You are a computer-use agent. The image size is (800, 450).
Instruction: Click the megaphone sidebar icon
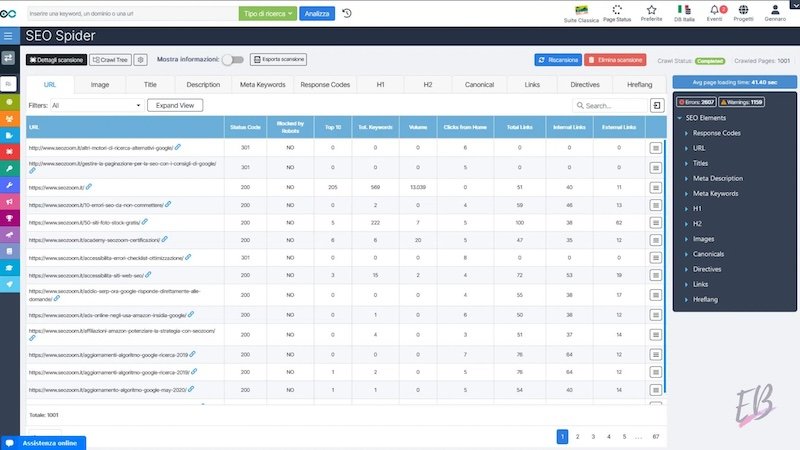pos(9,202)
